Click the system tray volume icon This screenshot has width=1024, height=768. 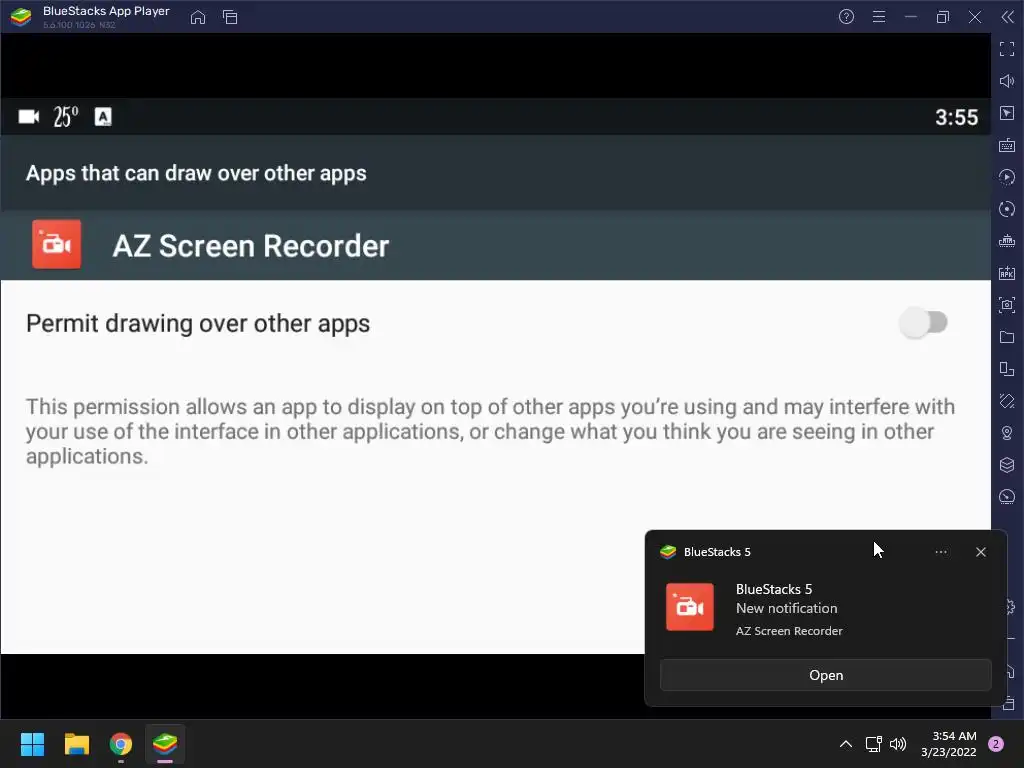pos(898,744)
